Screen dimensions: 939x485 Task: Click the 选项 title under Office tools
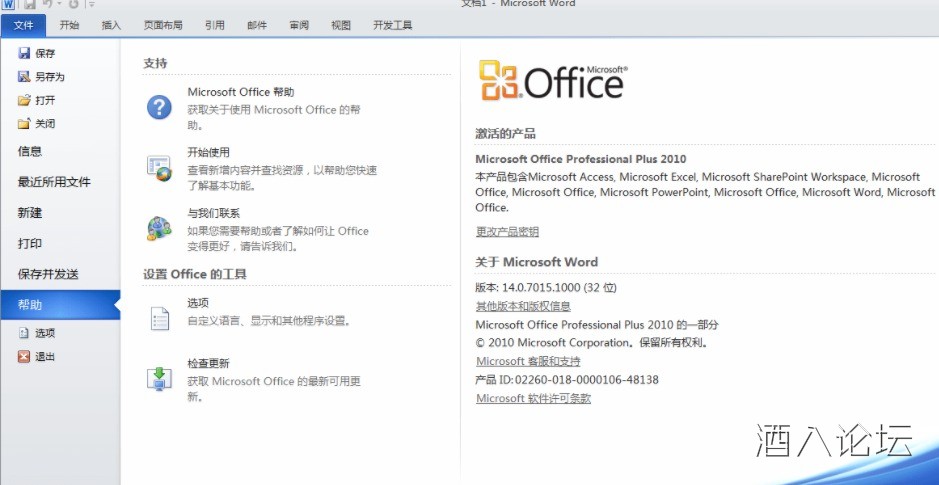pyautogui.click(x=198, y=304)
